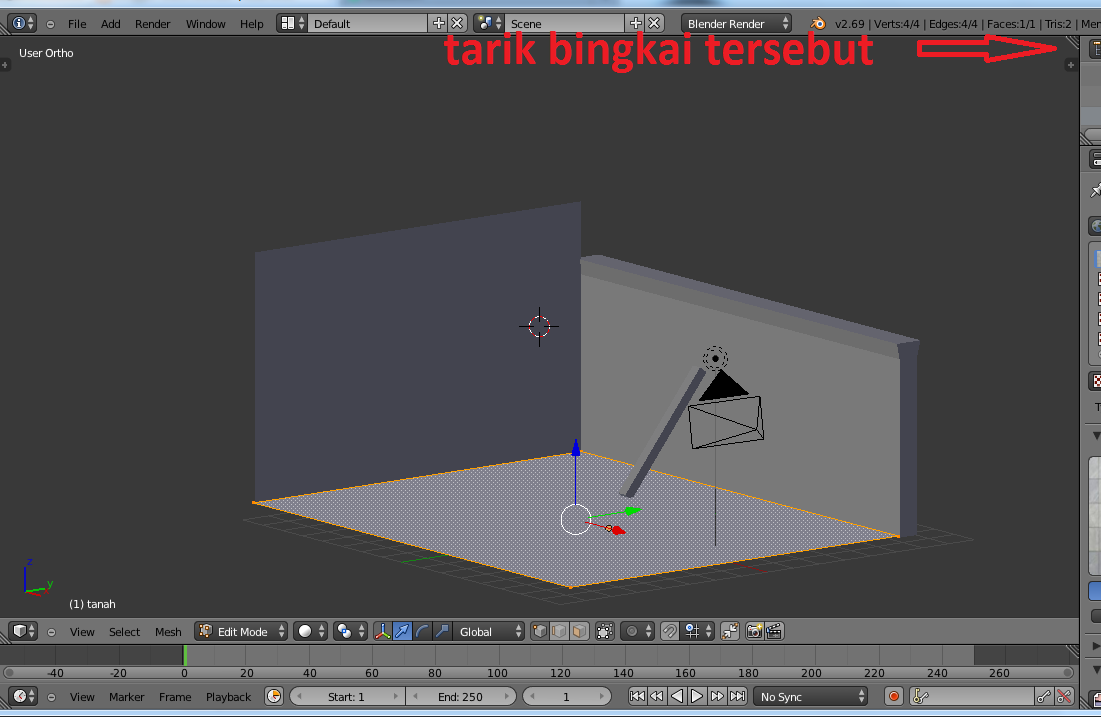The width and height of the screenshot is (1101, 717).
Task: Click the Default screen layout name field
Action: [x=367, y=23]
